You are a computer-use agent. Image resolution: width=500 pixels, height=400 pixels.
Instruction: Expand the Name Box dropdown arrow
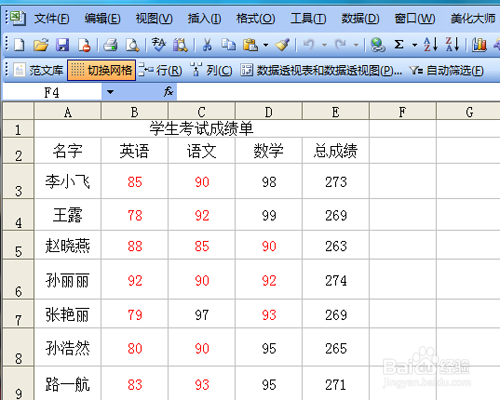point(110,92)
